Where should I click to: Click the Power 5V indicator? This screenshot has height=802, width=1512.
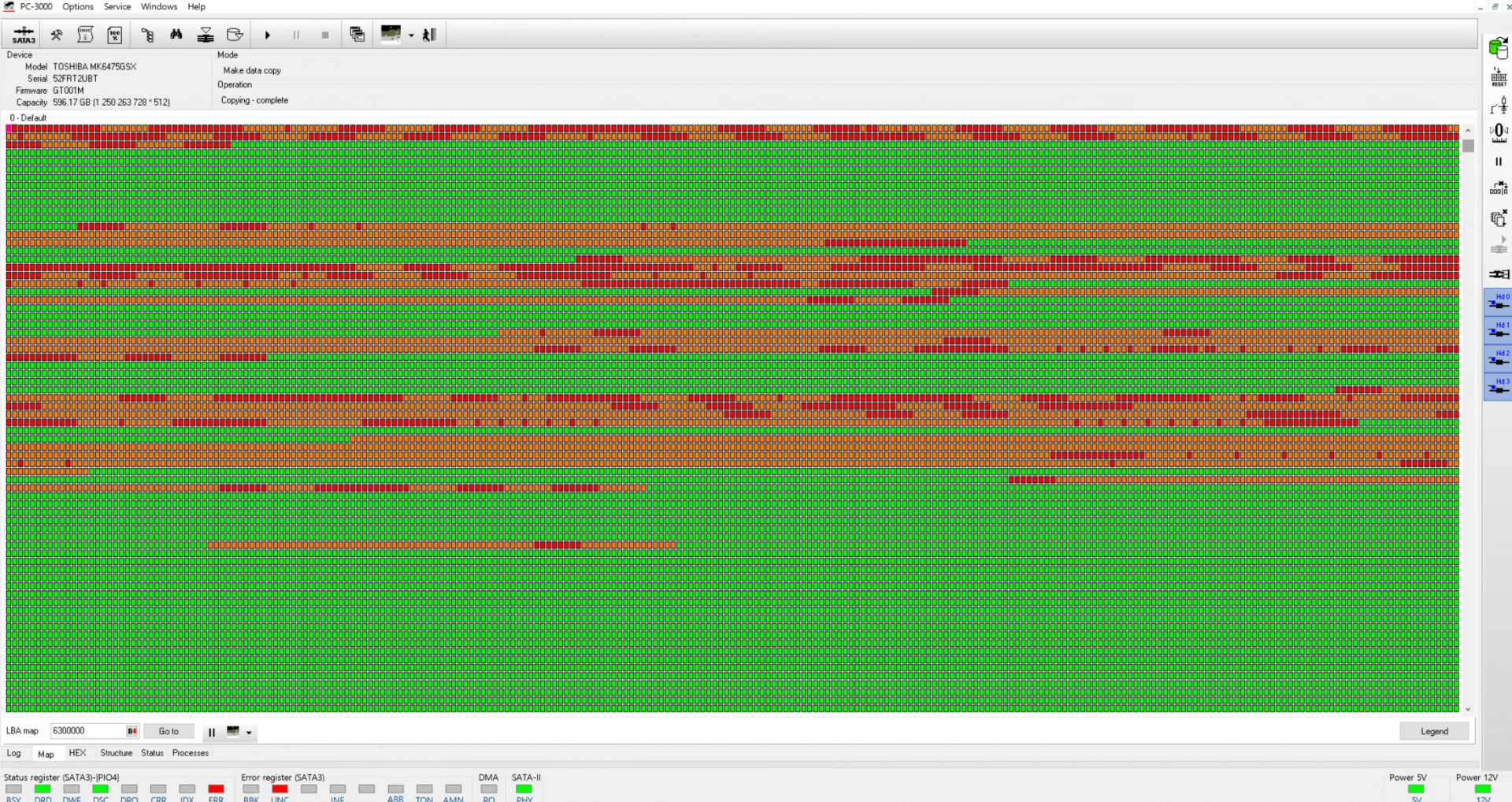[x=1416, y=789]
